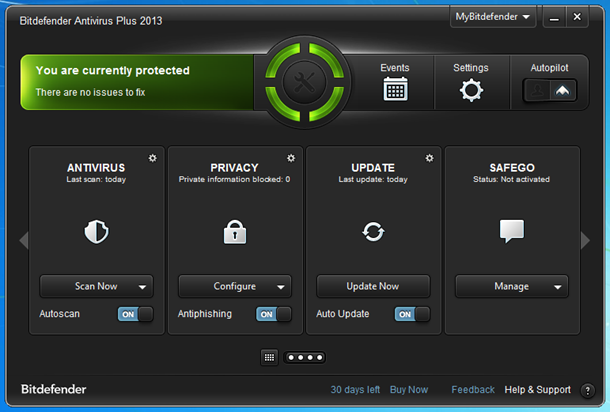Click the Update refresh arrows icon
Viewport: 610px width, 412px height.
(373, 232)
